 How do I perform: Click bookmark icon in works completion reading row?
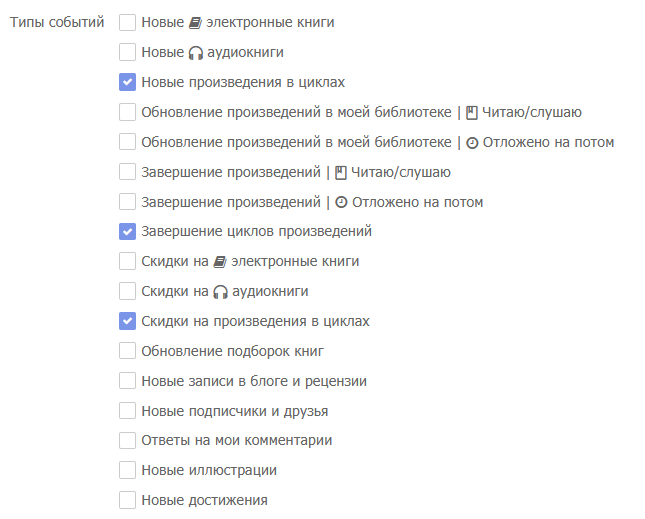pos(340,172)
